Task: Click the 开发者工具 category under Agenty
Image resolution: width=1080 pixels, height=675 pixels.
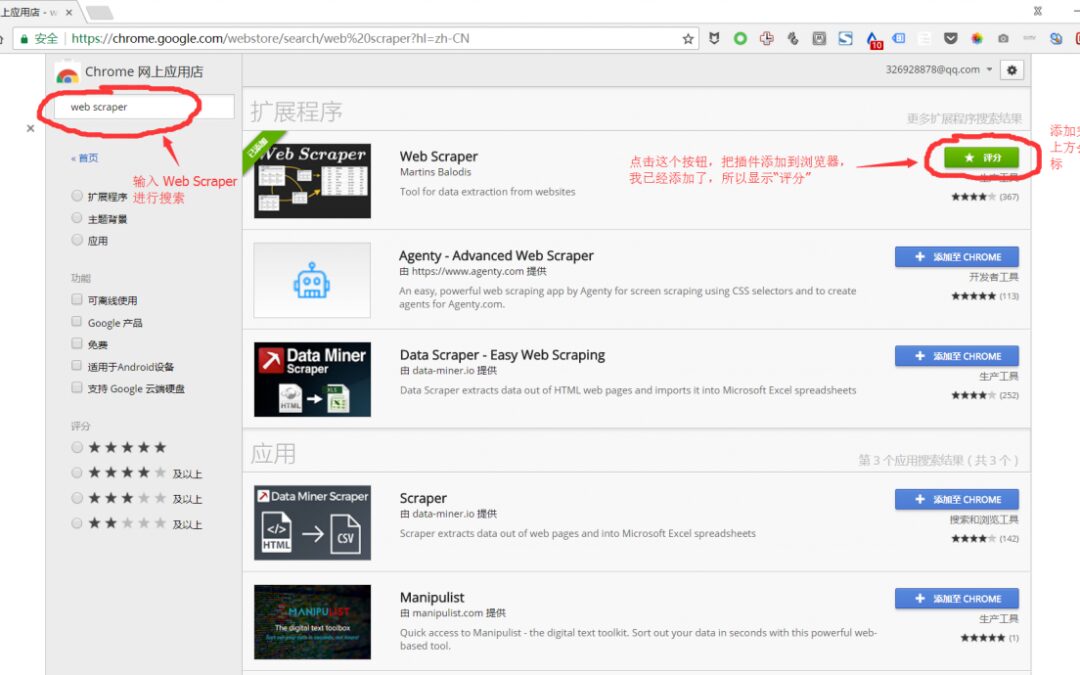Action: 994,277
